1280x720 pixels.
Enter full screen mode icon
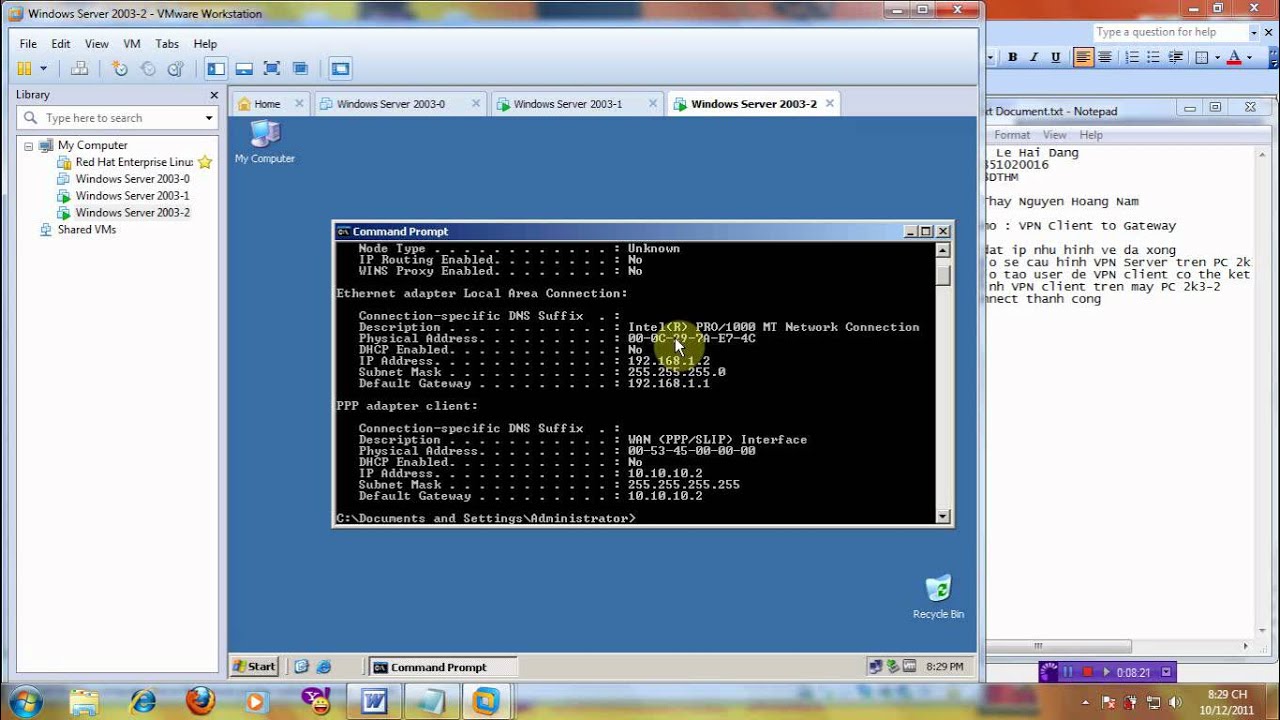pyautogui.click(x=272, y=69)
